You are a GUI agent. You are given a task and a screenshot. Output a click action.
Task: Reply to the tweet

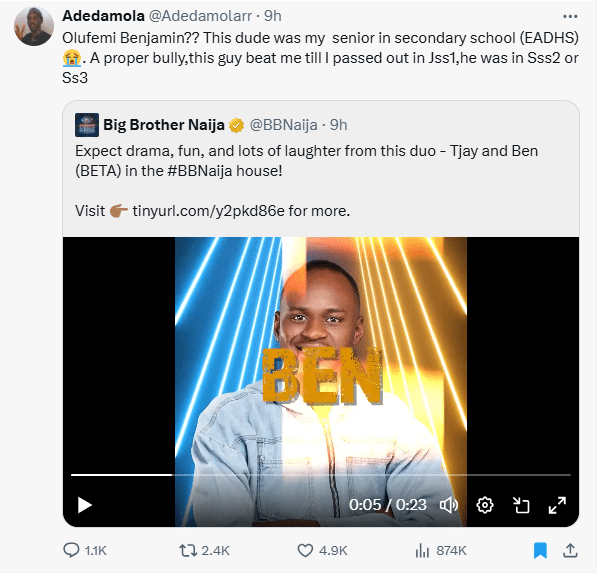[x=72, y=550]
